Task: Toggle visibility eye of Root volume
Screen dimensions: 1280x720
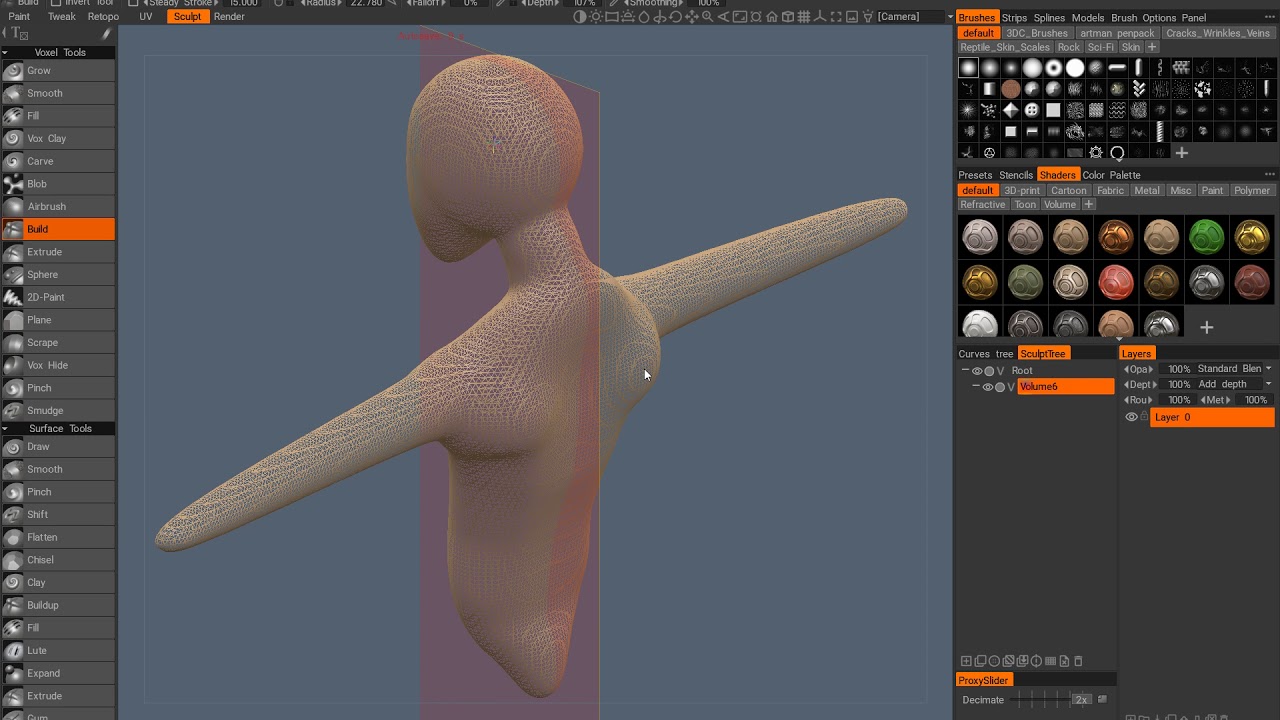Action: click(x=977, y=371)
